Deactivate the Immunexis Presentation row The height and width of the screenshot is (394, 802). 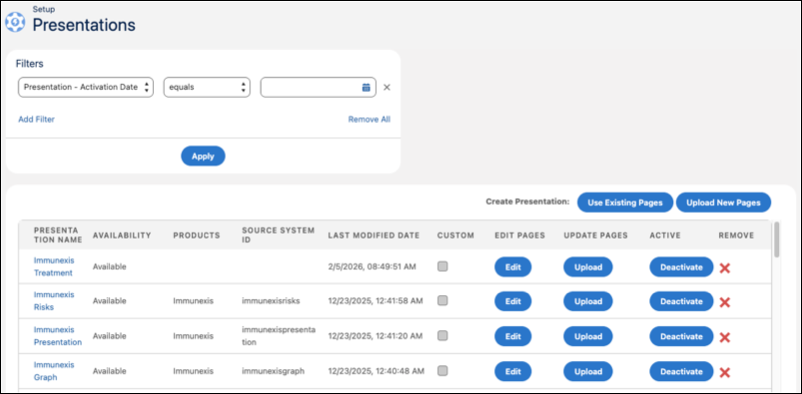tap(681, 336)
